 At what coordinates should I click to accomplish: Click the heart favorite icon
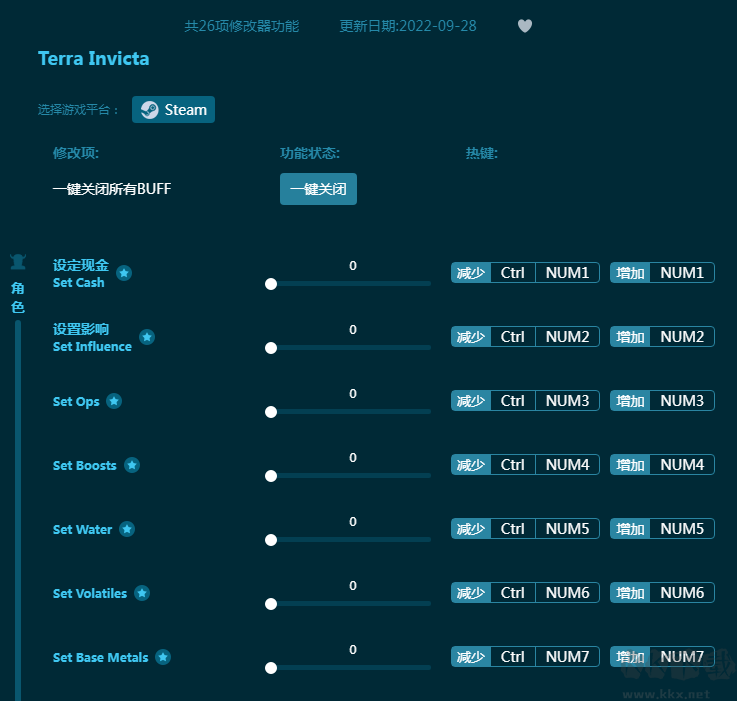[x=525, y=26]
